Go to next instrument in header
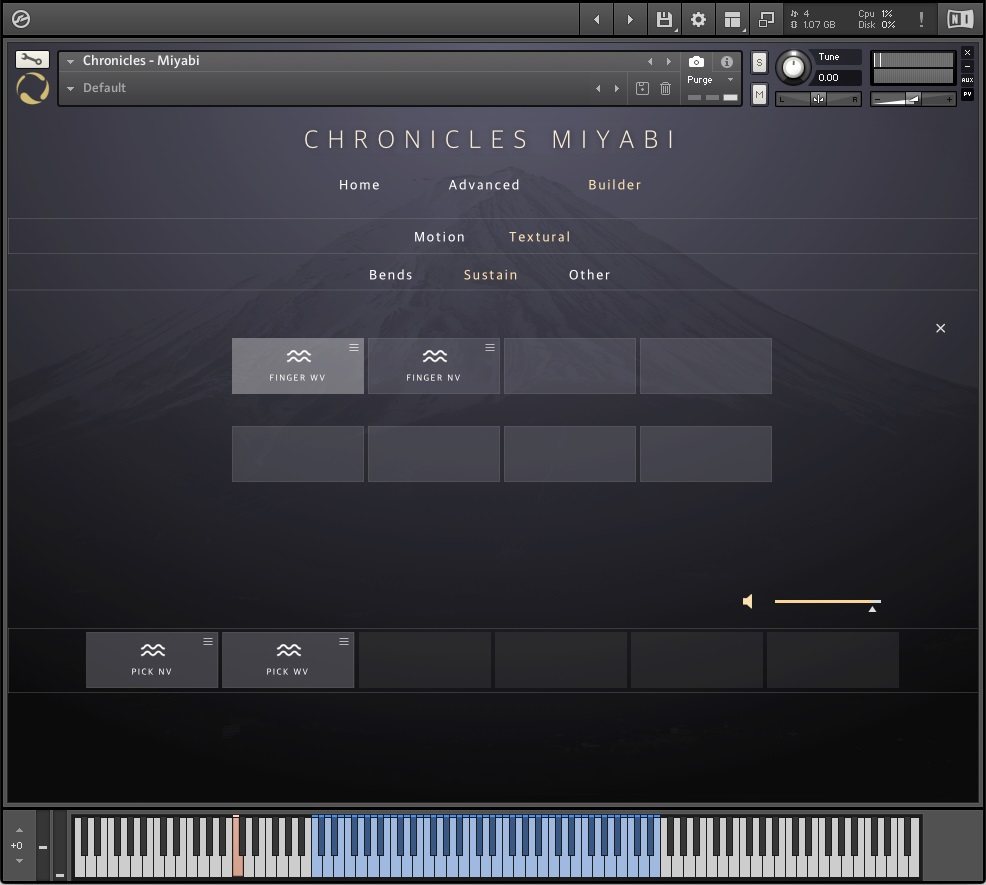 [630, 19]
